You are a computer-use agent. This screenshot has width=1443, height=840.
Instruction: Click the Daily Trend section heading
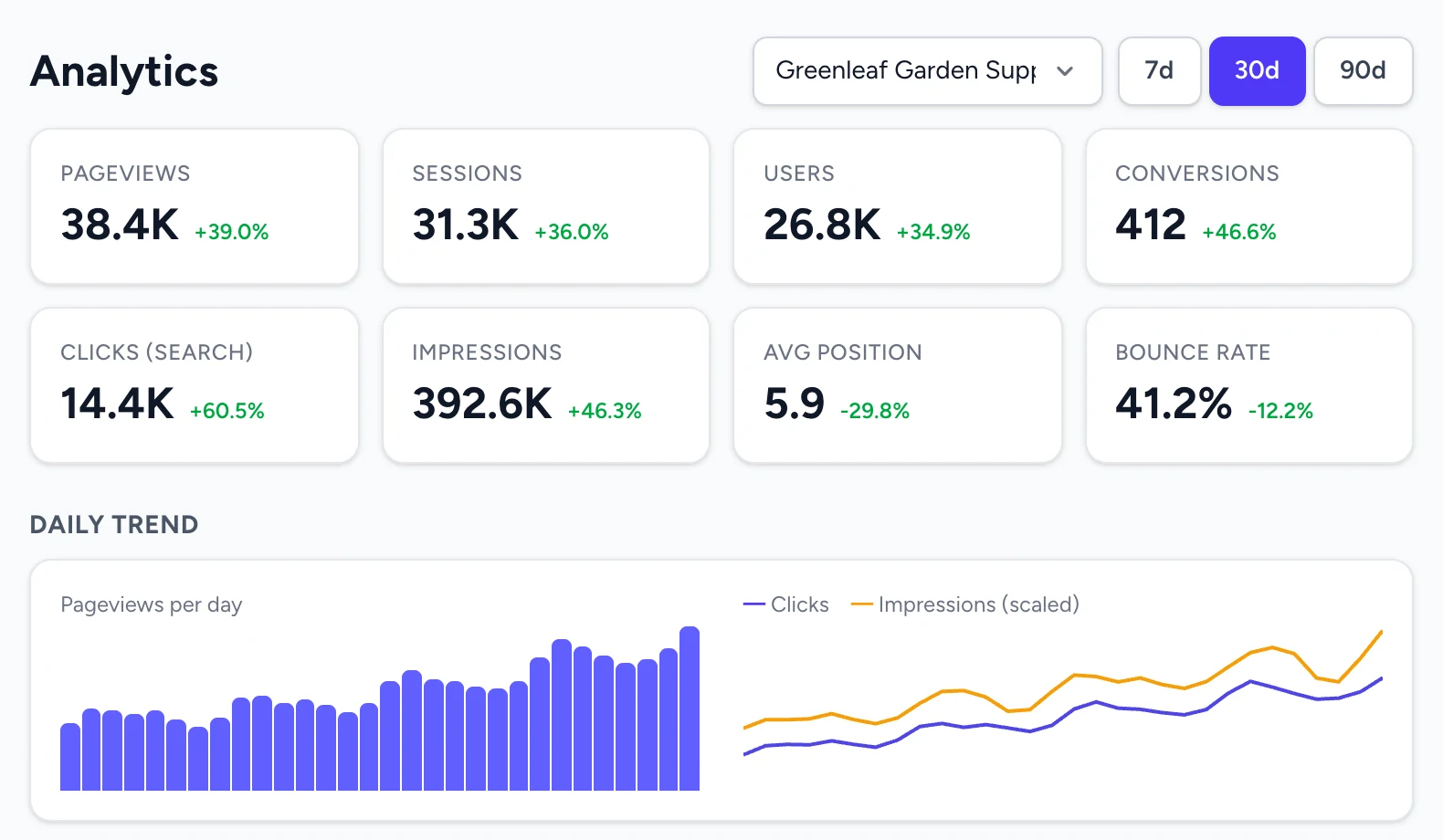click(114, 524)
